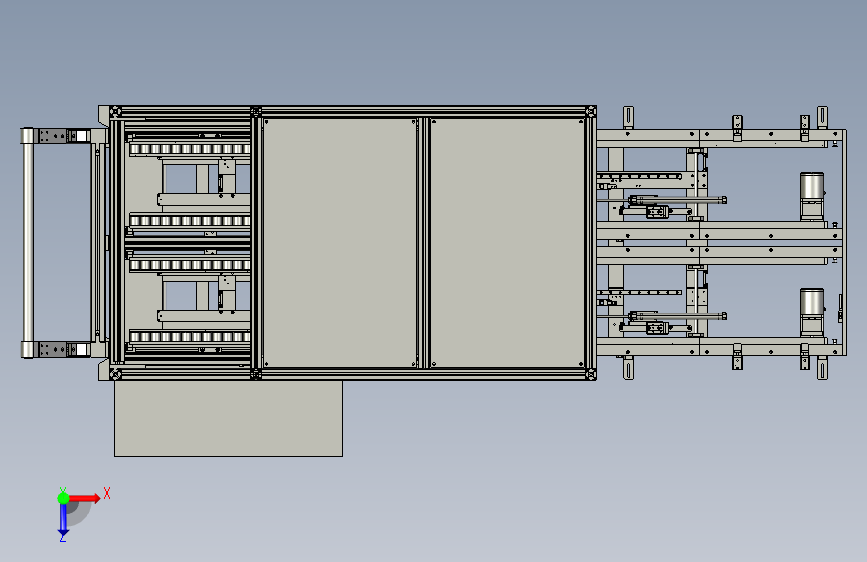
Task: Select the center vertical divider between cover panels
Action: (424, 242)
